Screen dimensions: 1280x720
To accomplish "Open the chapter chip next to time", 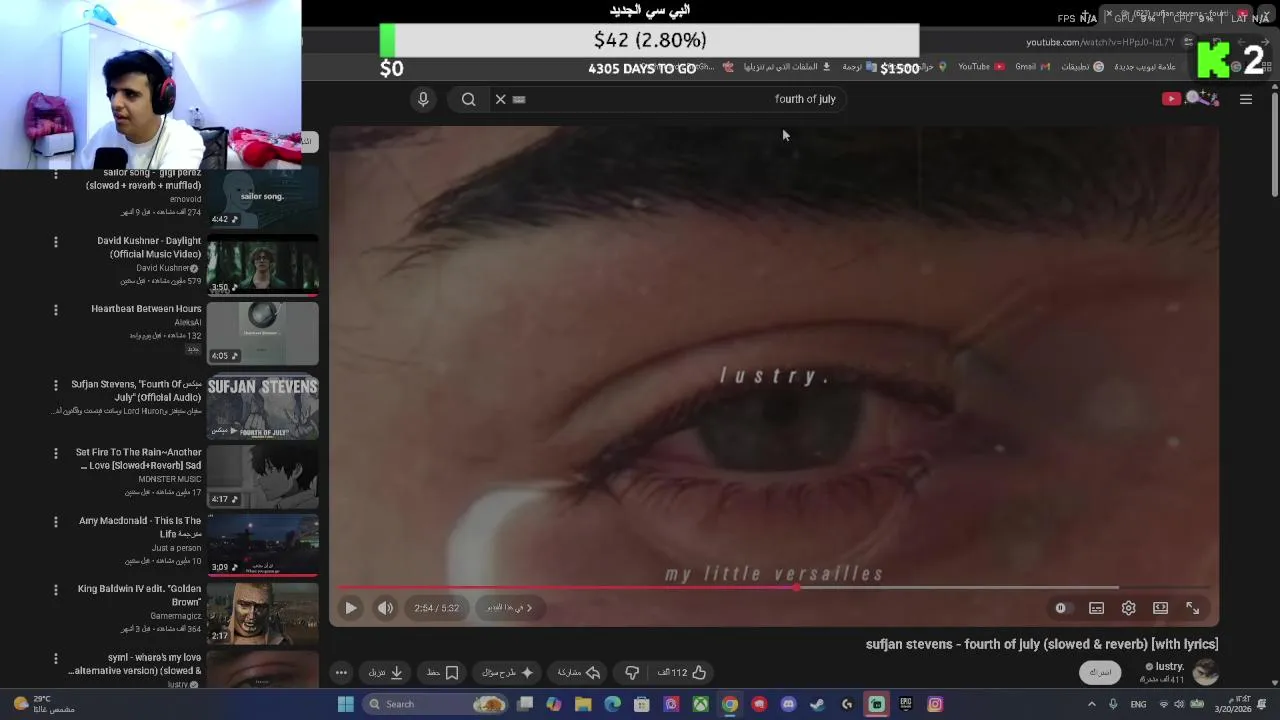I will (x=509, y=608).
